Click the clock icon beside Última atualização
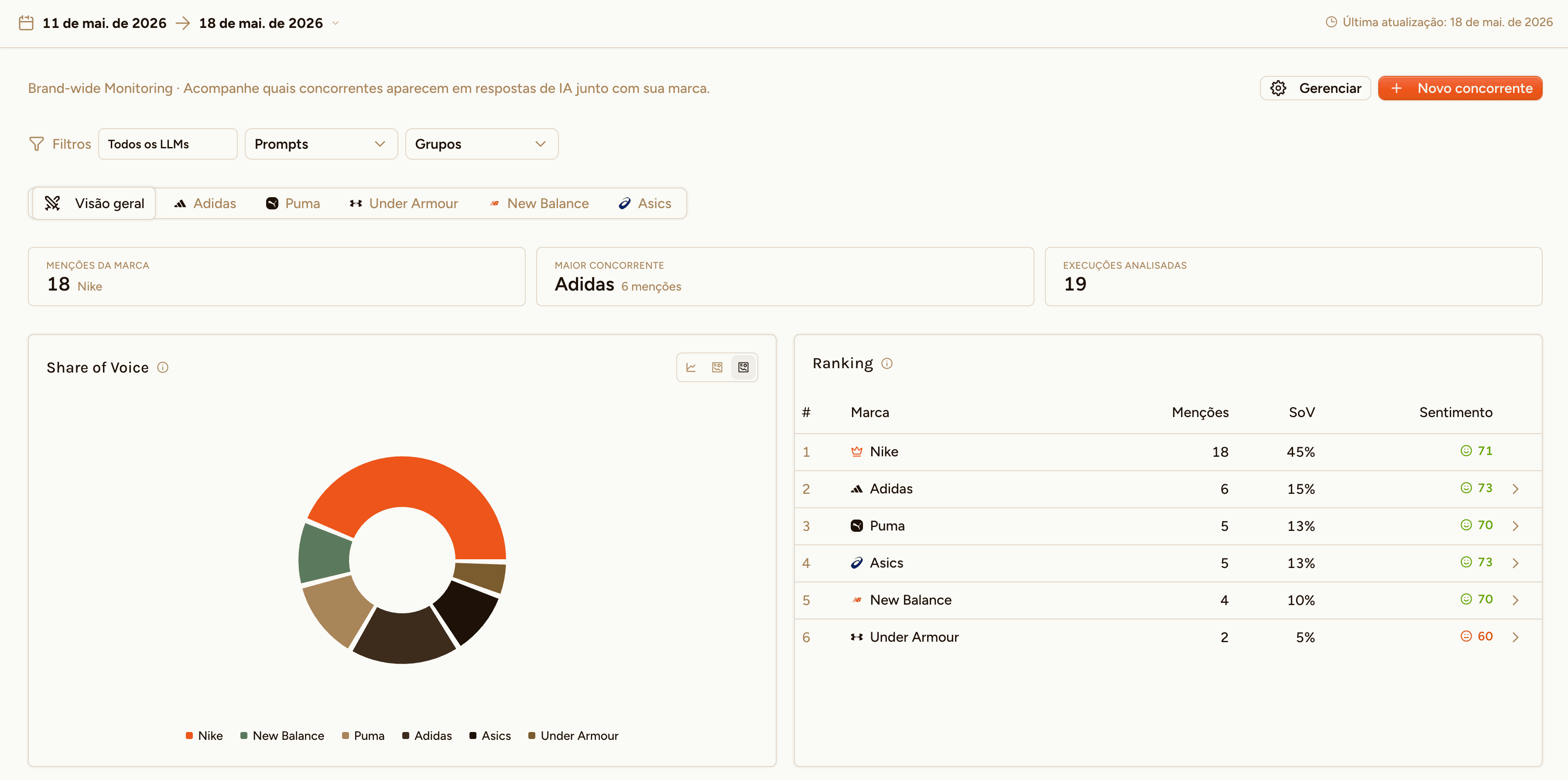Viewport: 1568px width, 780px height. click(x=1331, y=22)
